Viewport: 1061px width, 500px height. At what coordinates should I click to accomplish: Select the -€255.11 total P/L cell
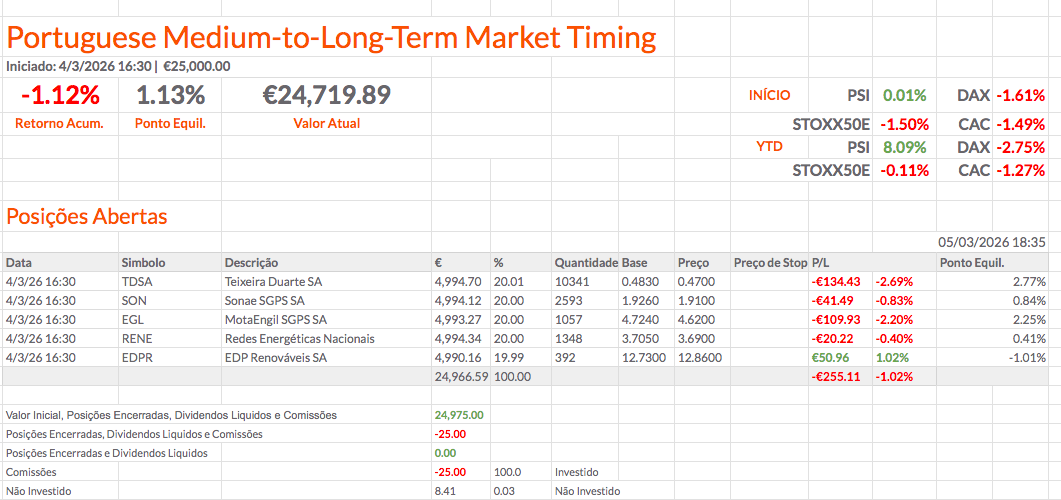point(836,377)
